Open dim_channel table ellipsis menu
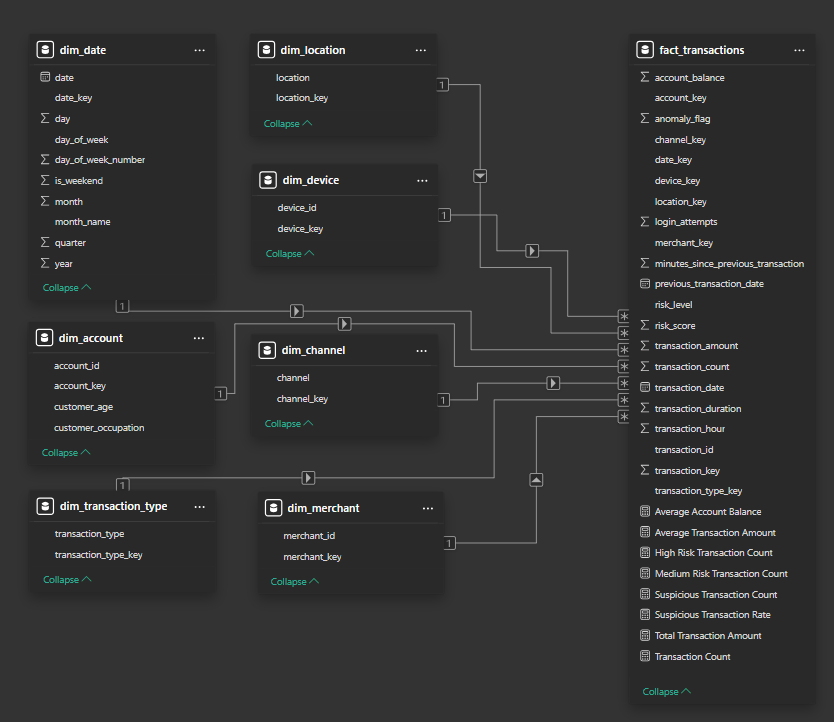The height and width of the screenshot is (722, 834). point(421,351)
